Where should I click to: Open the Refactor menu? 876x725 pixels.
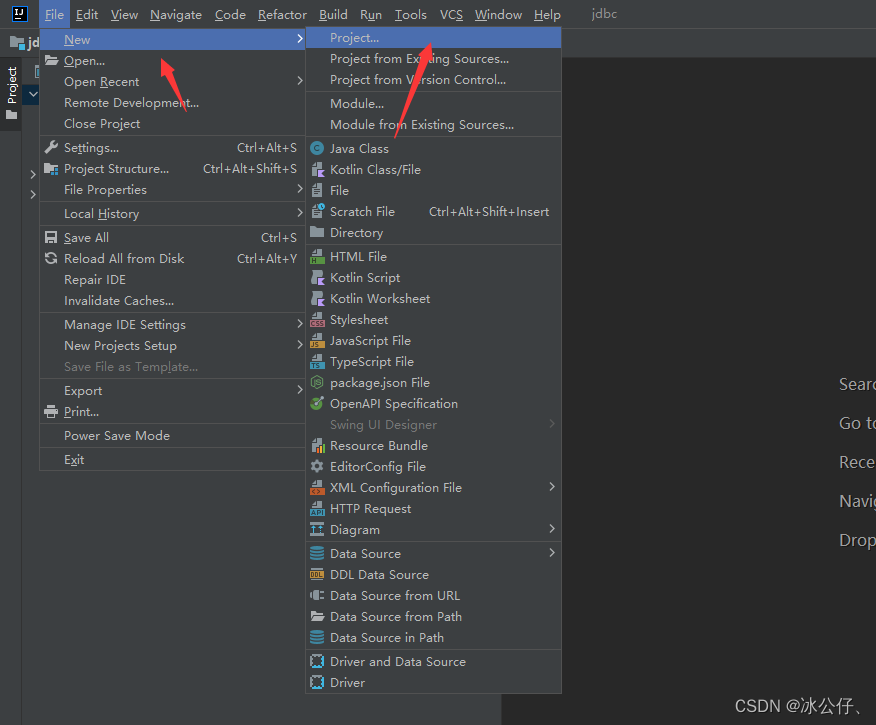(282, 15)
